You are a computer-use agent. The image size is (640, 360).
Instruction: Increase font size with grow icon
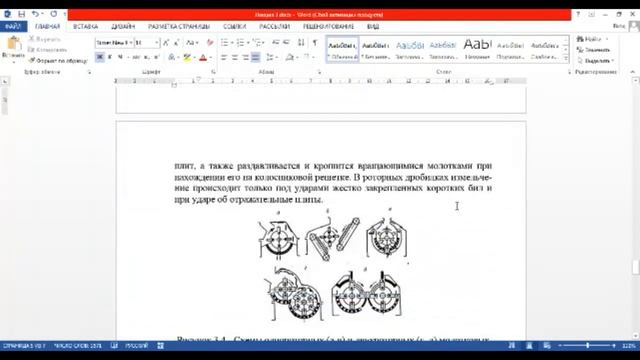click(166, 42)
